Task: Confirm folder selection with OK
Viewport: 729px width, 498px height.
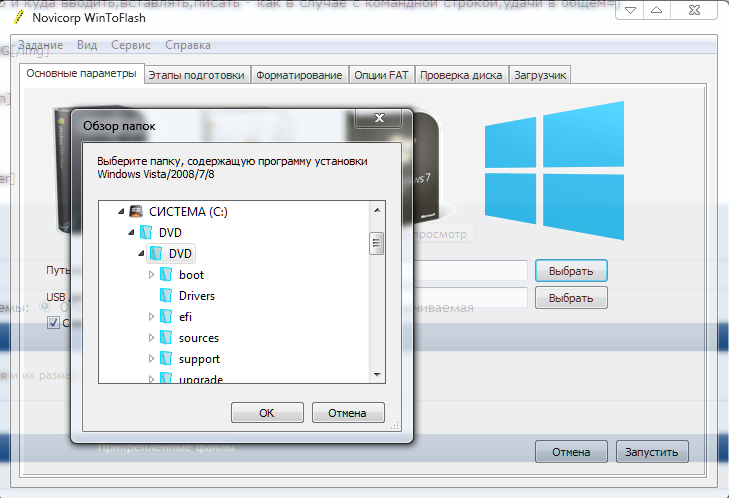Action: (x=267, y=413)
